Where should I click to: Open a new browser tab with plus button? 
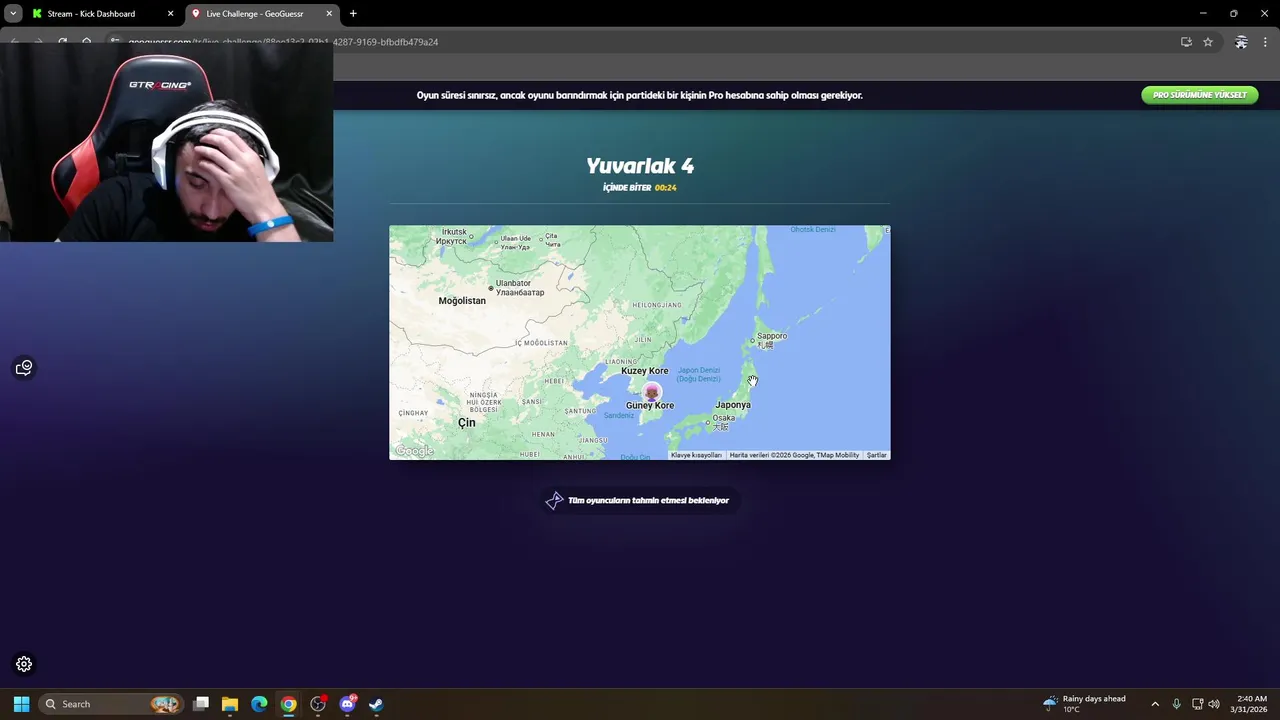pyautogui.click(x=353, y=14)
